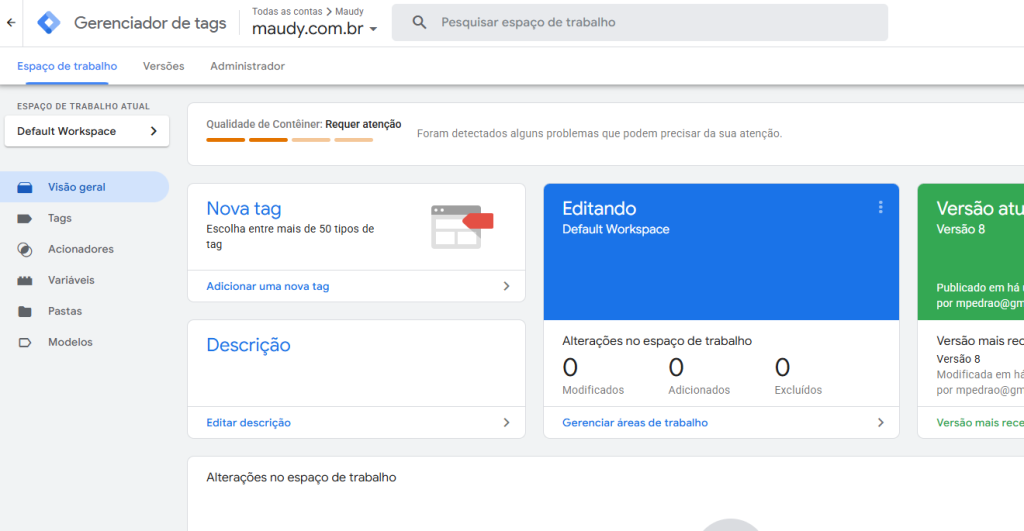Switch to the Administrador tab

[248, 66]
